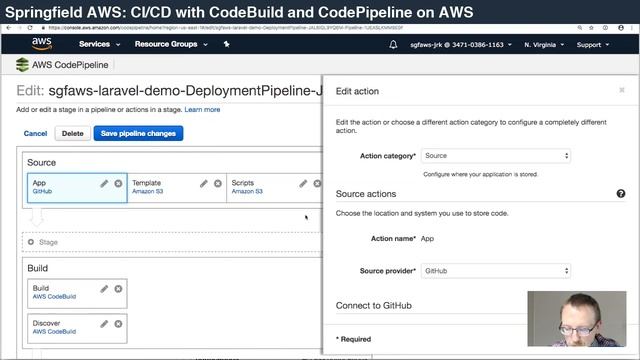
Task: Click the Source stage heading
Action: (42, 162)
